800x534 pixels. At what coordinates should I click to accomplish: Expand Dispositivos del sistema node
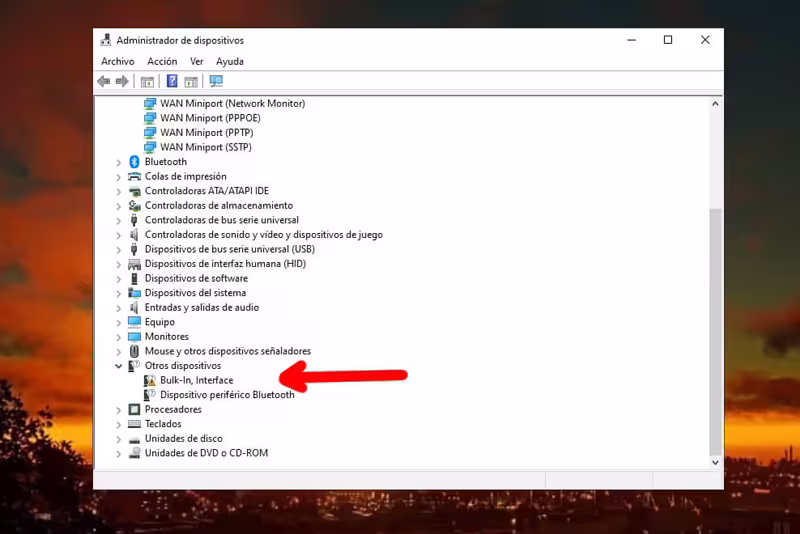point(118,294)
